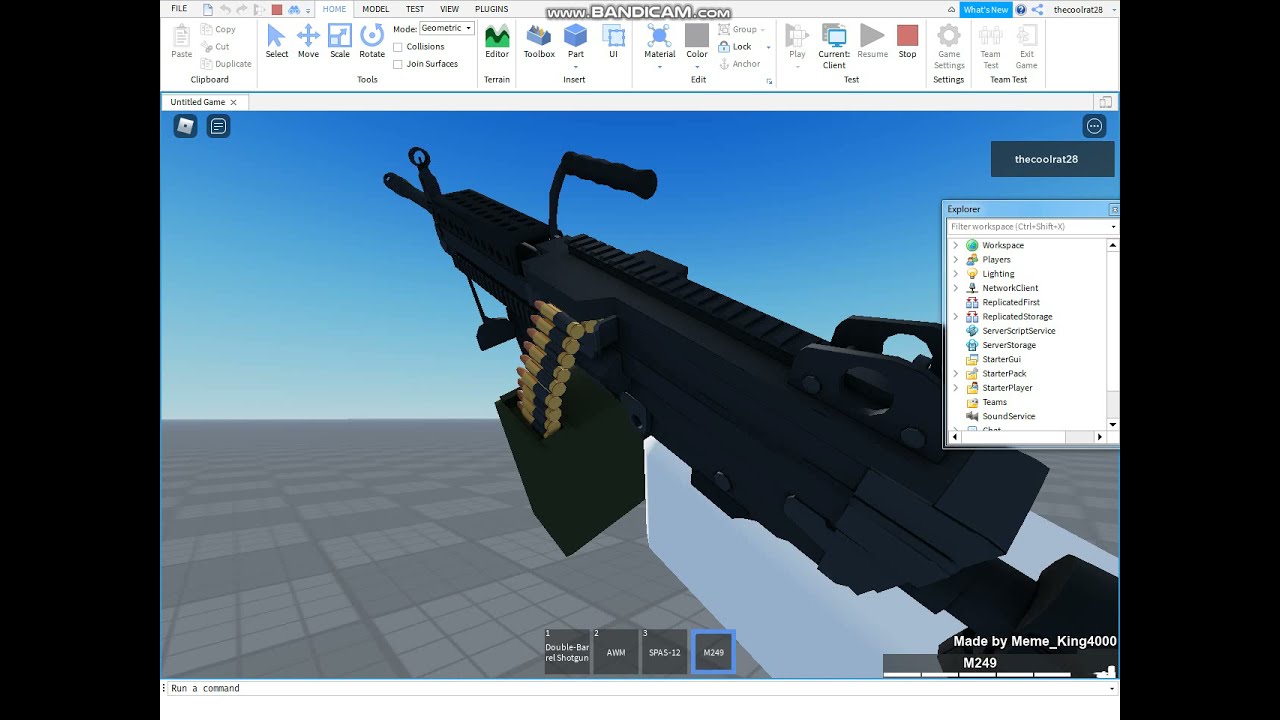Close the Untitled Game tab

point(233,102)
